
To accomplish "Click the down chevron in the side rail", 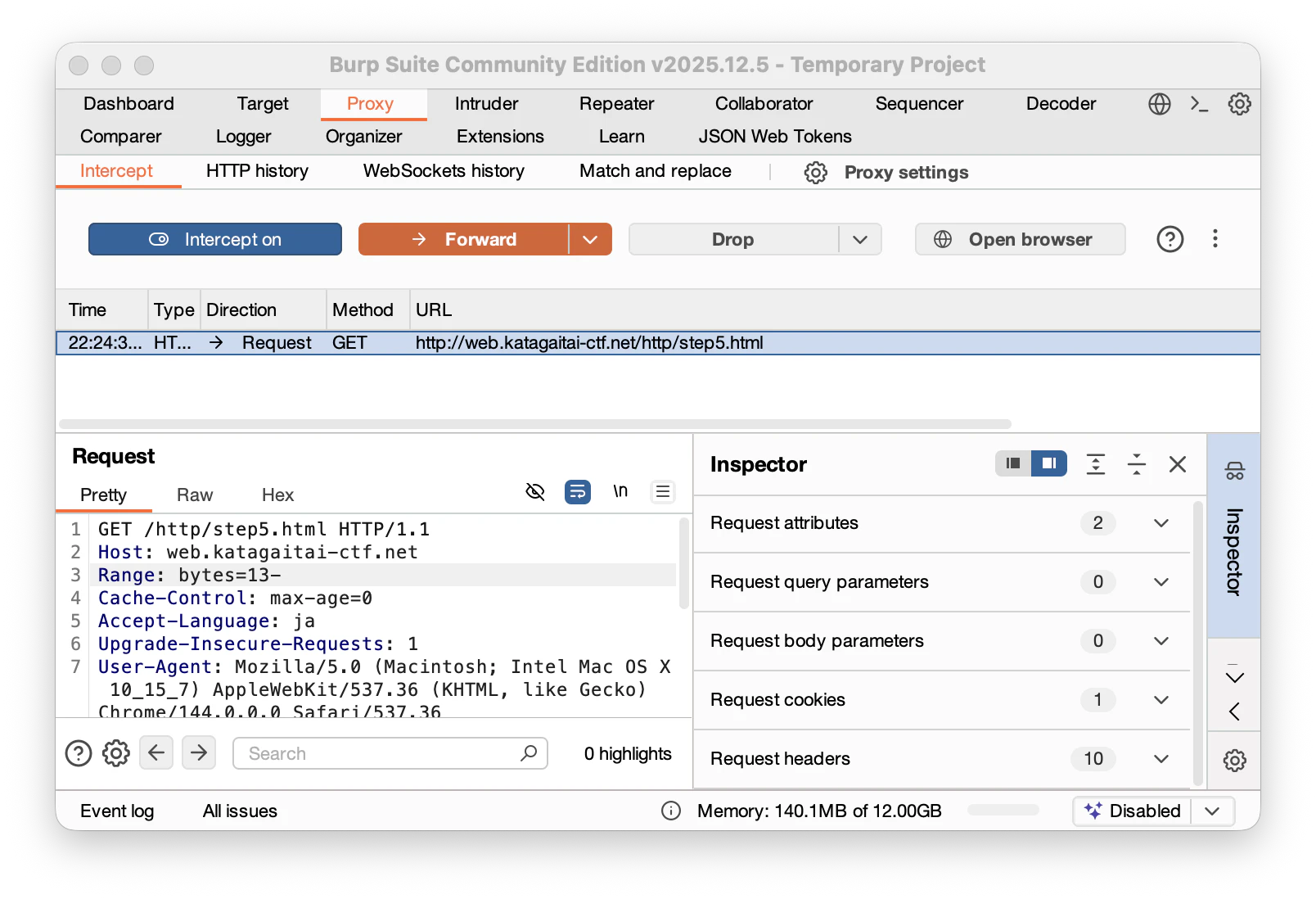I will tap(1234, 677).
